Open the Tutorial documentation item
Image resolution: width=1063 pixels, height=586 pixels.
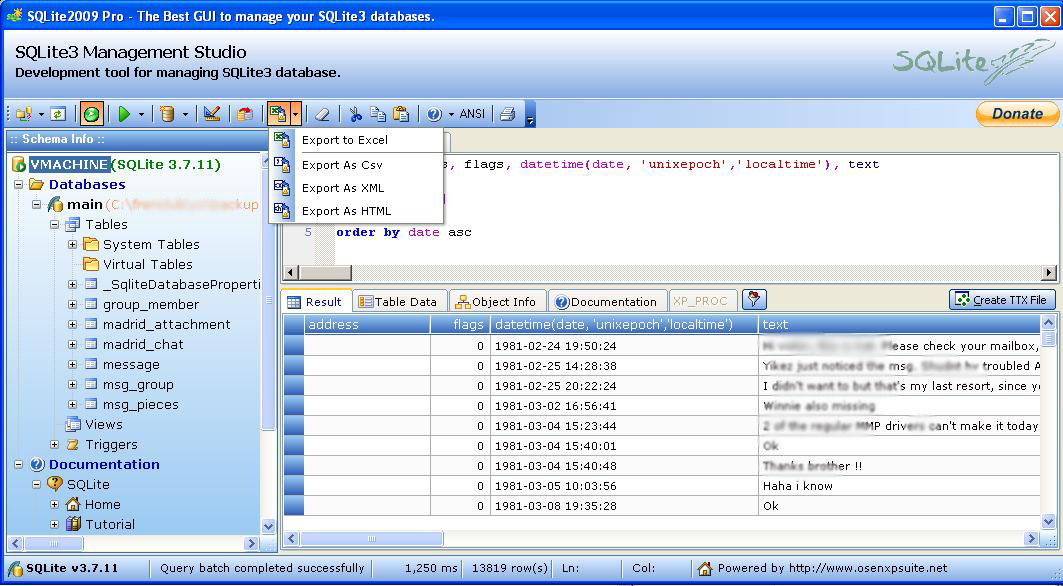110,524
